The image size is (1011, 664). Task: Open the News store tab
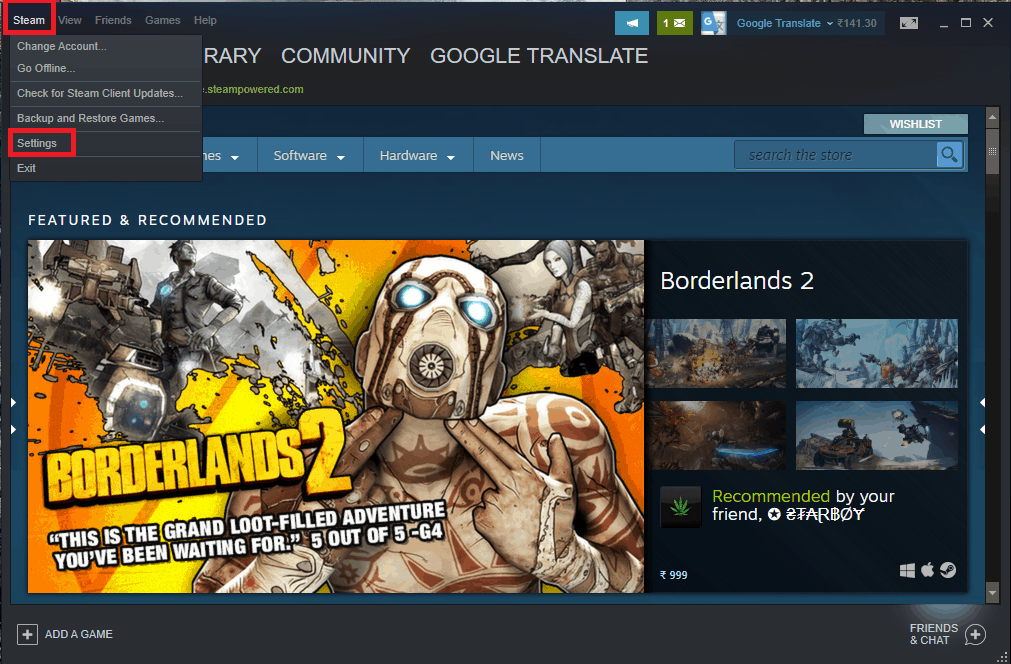(x=507, y=155)
